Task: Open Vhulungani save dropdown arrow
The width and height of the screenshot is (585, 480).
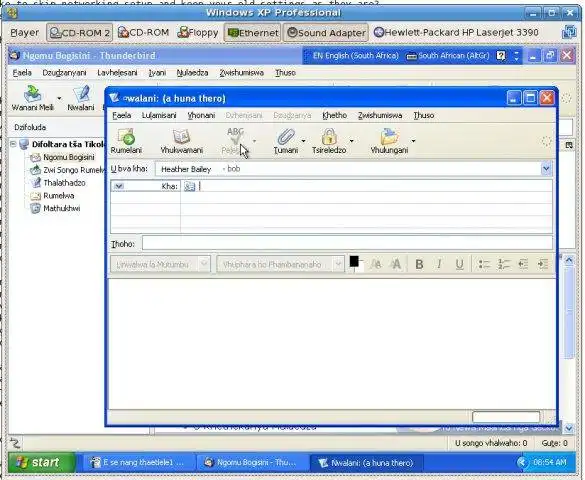Action: coord(413,141)
